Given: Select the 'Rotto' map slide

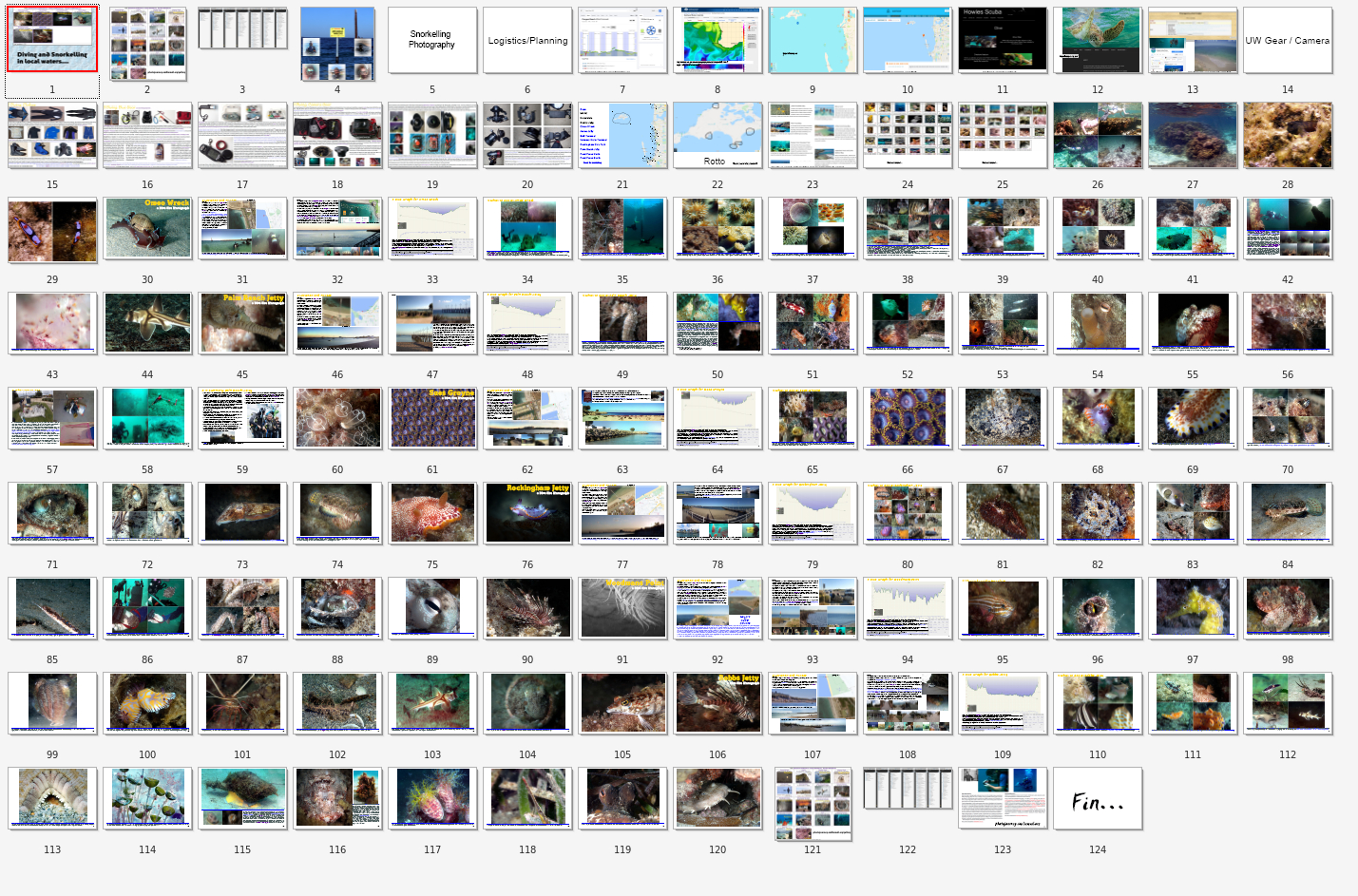Looking at the screenshot, I should 717,135.
